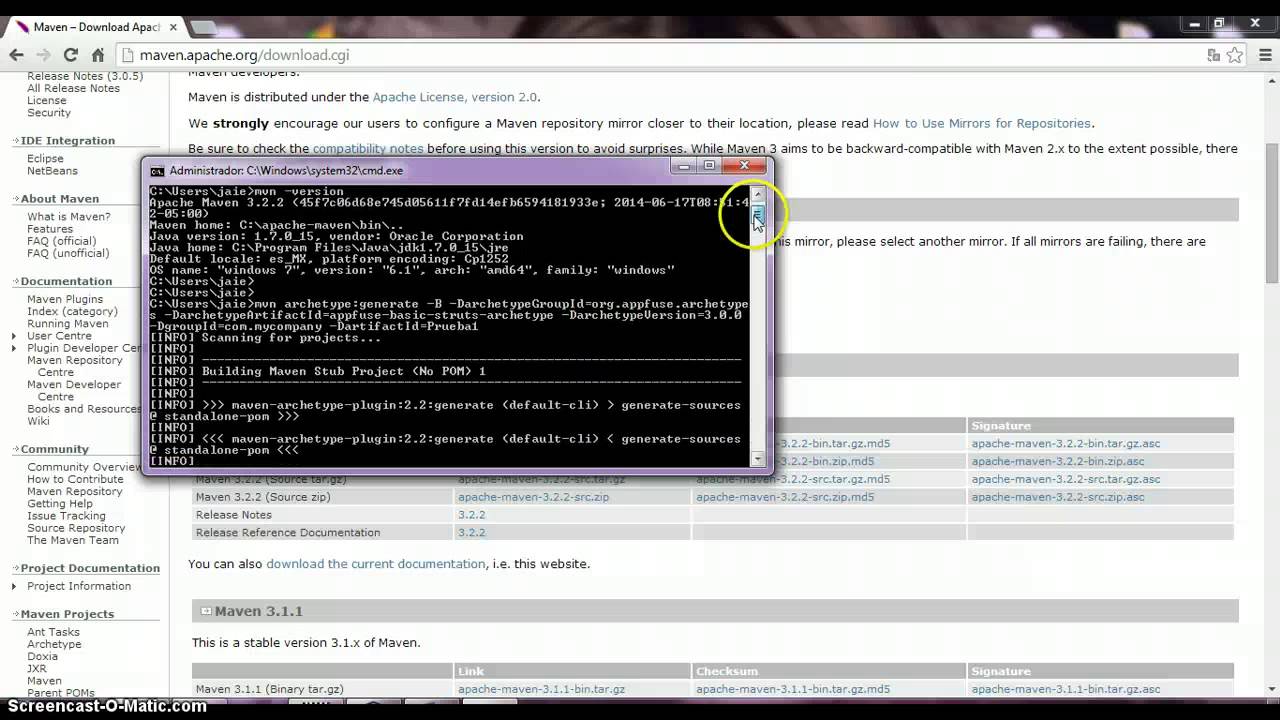Open the Security sidebar link
The width and height of the screenshot is (1280, 720).
click(x=49, y=113)
